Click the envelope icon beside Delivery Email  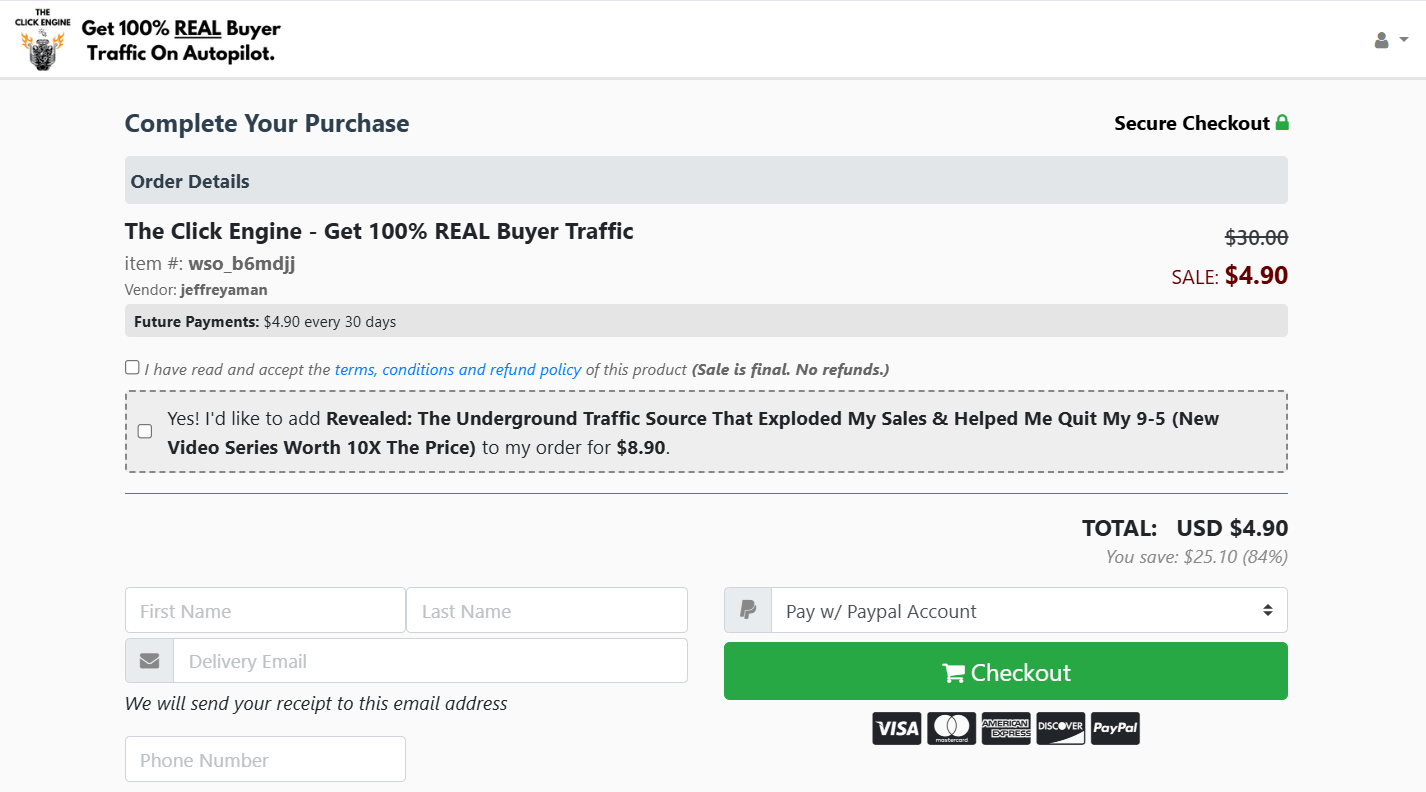point(149,660)
